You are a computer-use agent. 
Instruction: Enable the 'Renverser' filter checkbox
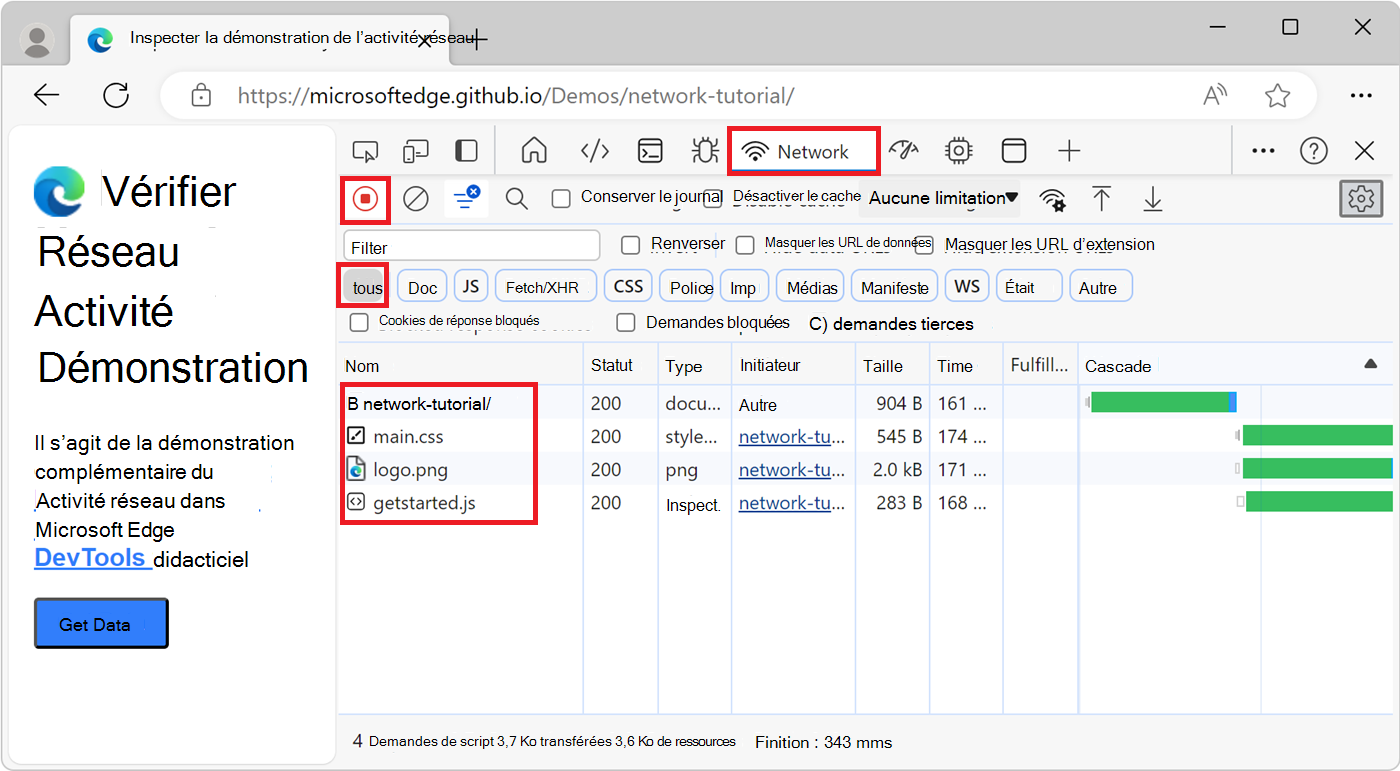pos(630,244)
